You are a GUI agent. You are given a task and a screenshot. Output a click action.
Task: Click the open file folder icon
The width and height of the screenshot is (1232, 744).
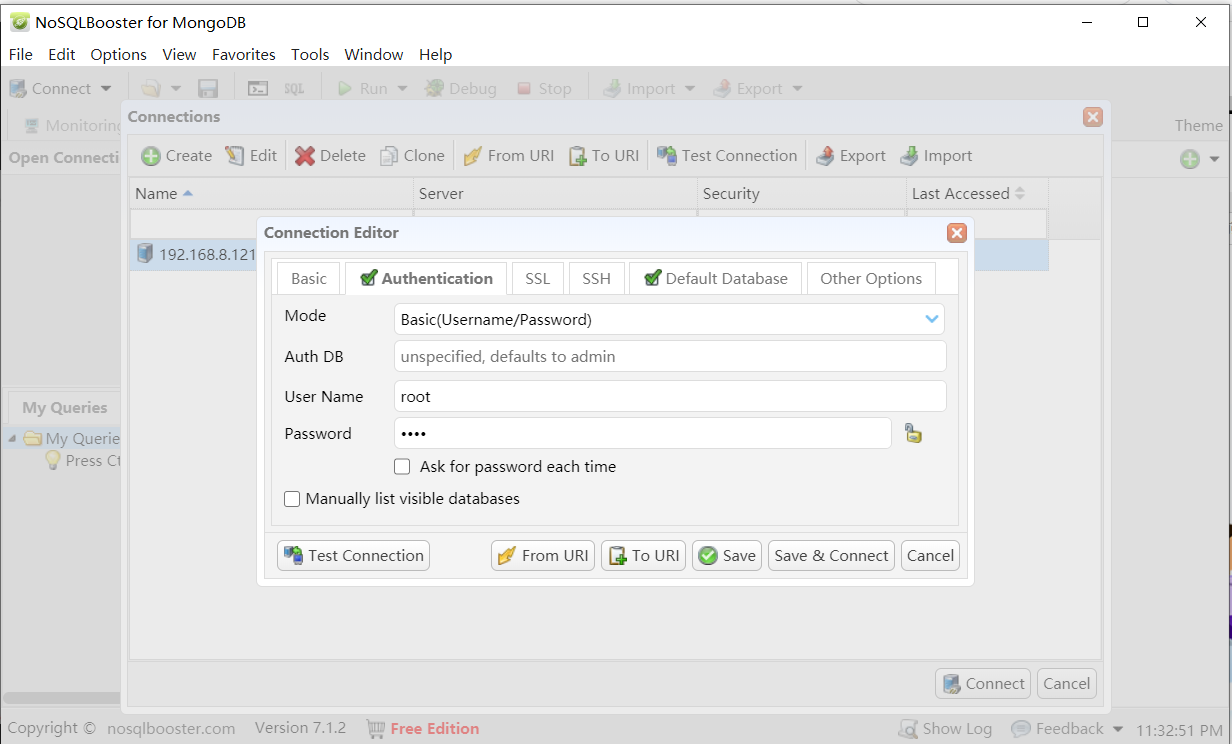151,89
